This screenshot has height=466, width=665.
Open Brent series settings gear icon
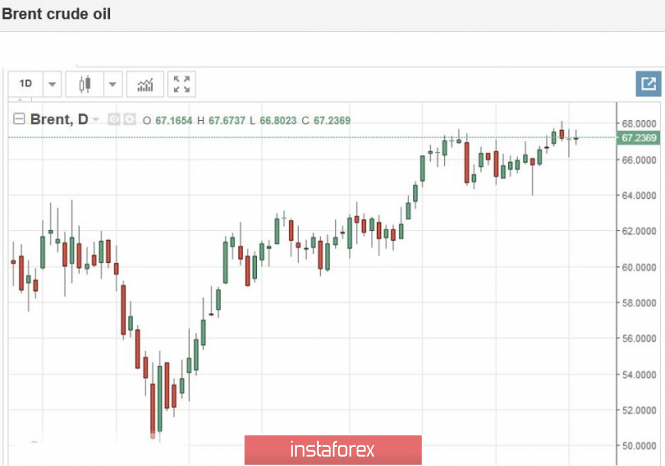130,120
